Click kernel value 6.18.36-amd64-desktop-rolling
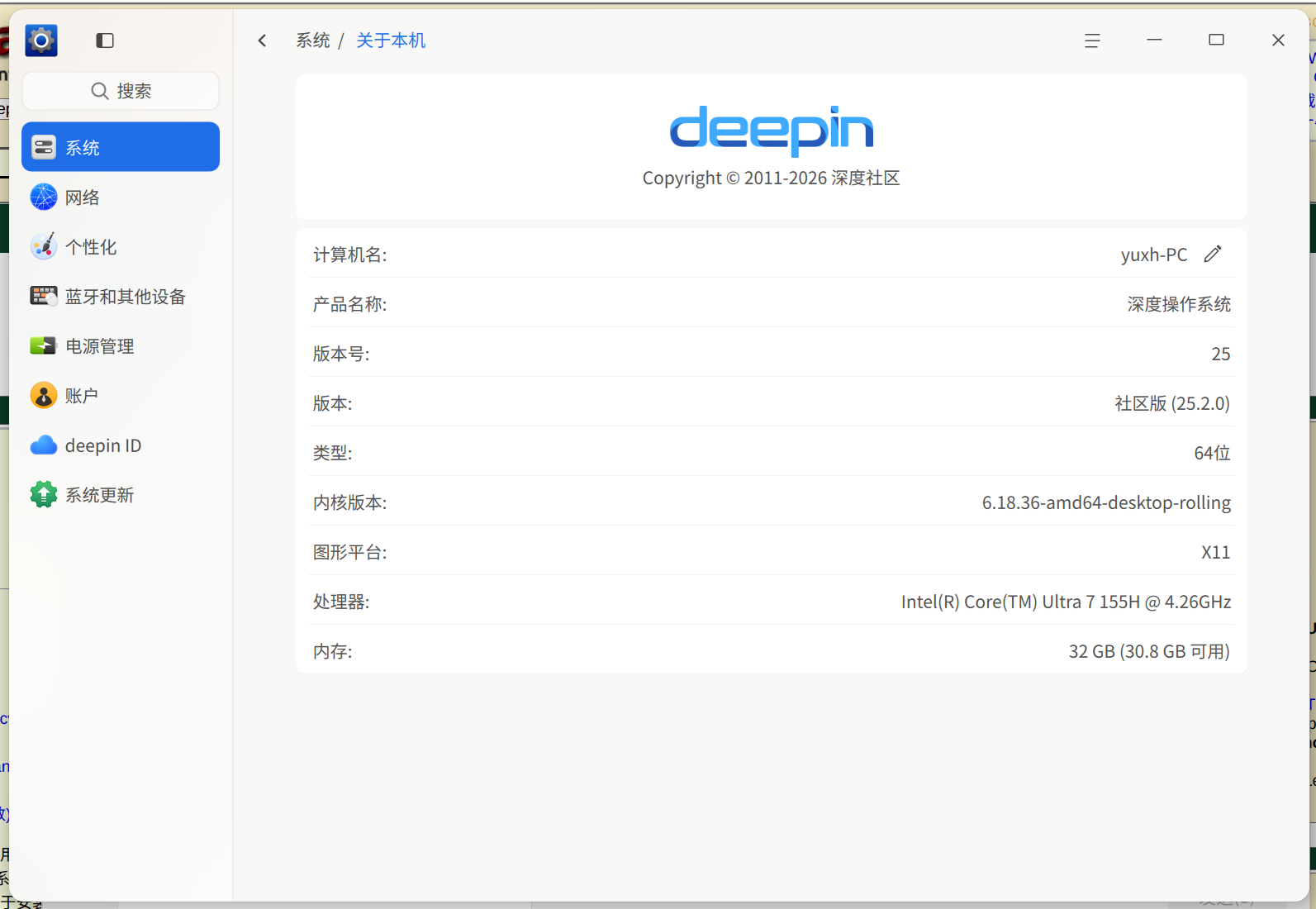This screenshot has width=1316, height=909. (x=1106, y=502)
